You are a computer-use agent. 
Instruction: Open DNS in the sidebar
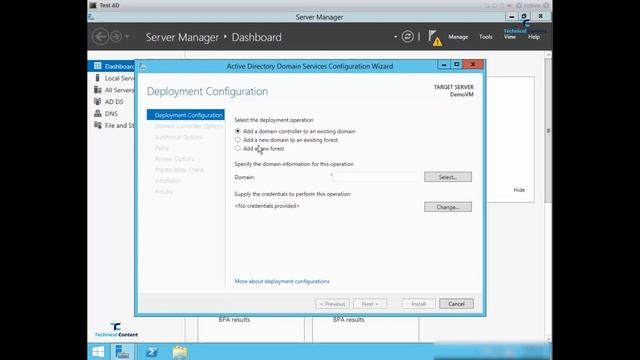111,113
